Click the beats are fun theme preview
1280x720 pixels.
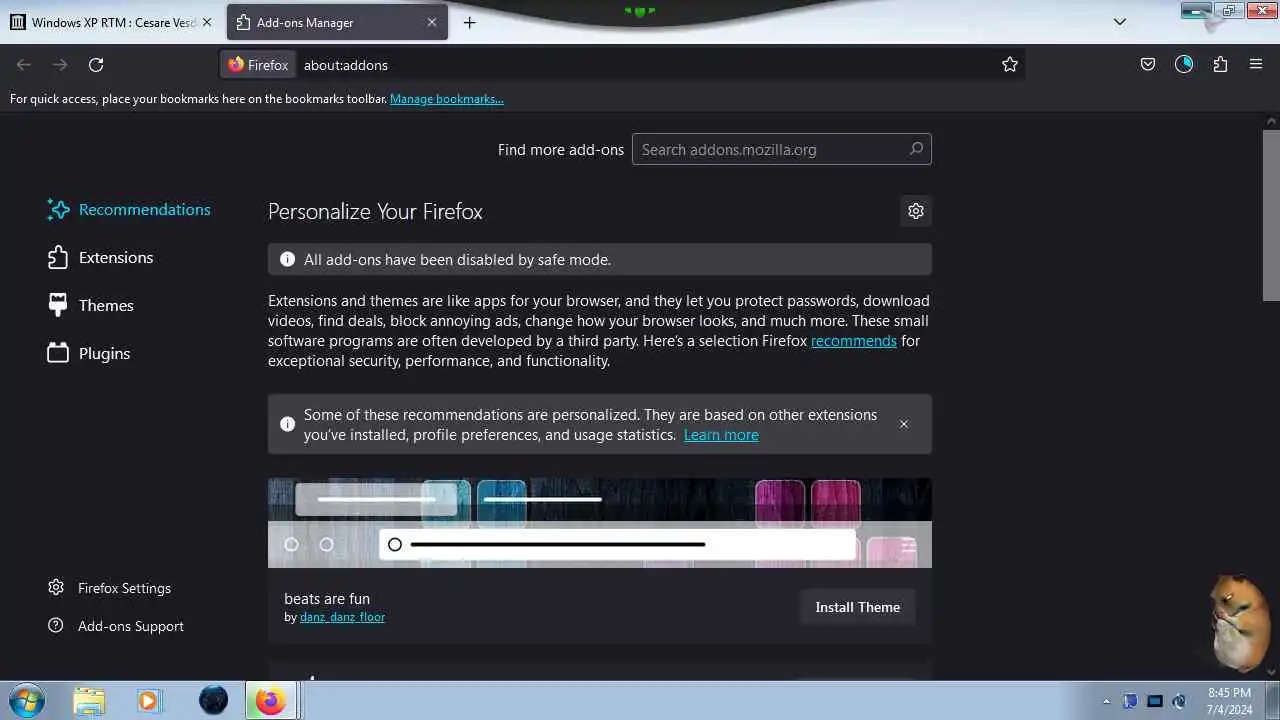click(600, 523)
